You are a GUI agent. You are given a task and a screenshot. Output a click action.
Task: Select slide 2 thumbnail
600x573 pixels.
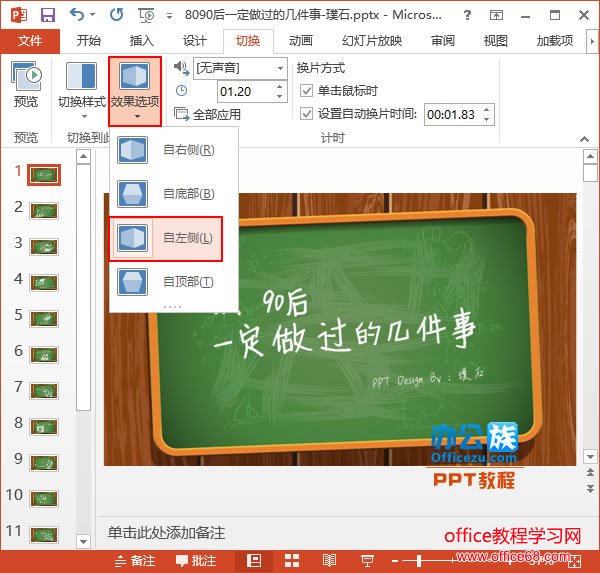44,211
